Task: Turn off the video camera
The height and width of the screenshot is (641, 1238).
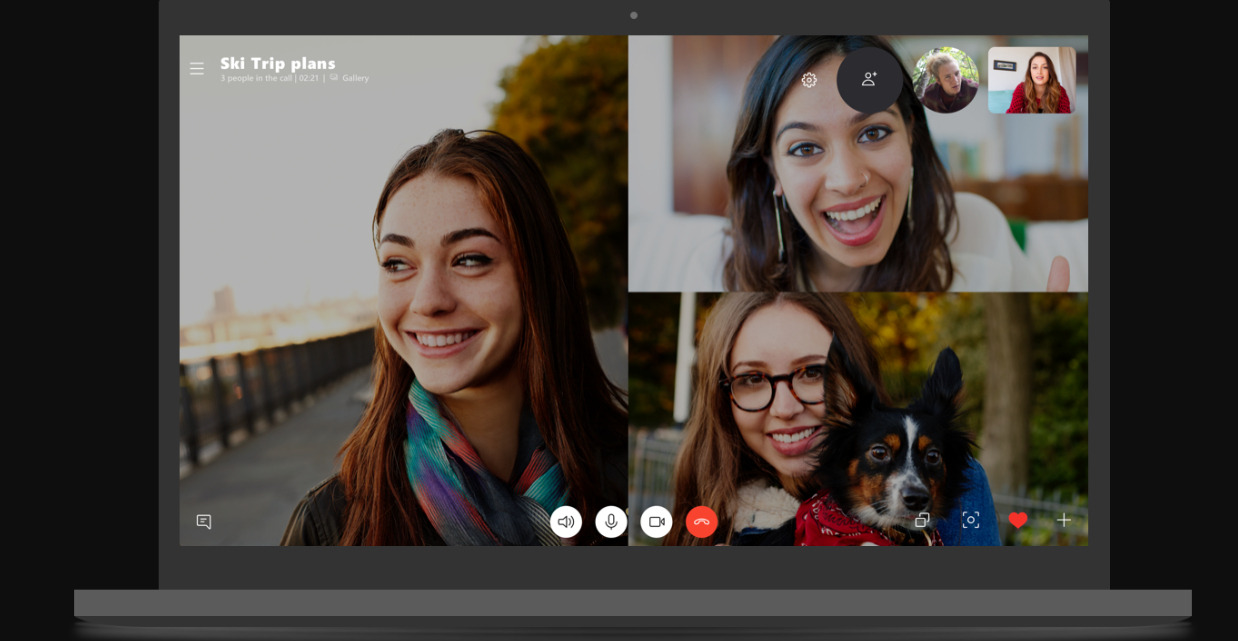Action: [x=656, y=521]
